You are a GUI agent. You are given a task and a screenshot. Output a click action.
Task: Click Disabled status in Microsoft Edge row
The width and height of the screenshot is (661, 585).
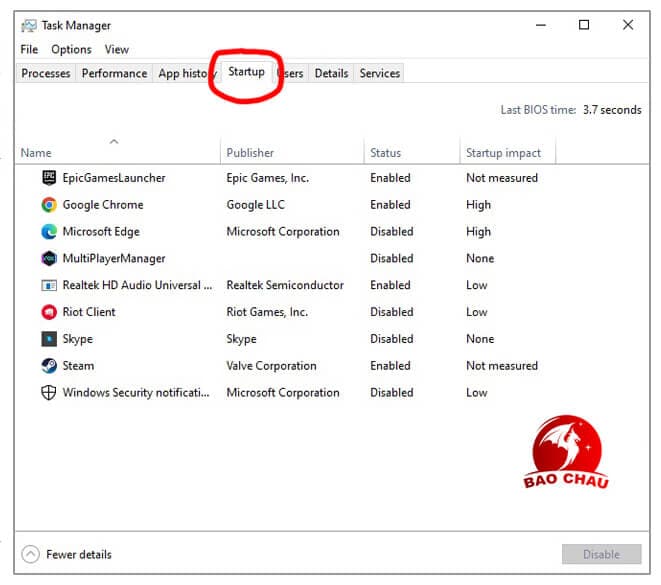(x=392, y=231)
